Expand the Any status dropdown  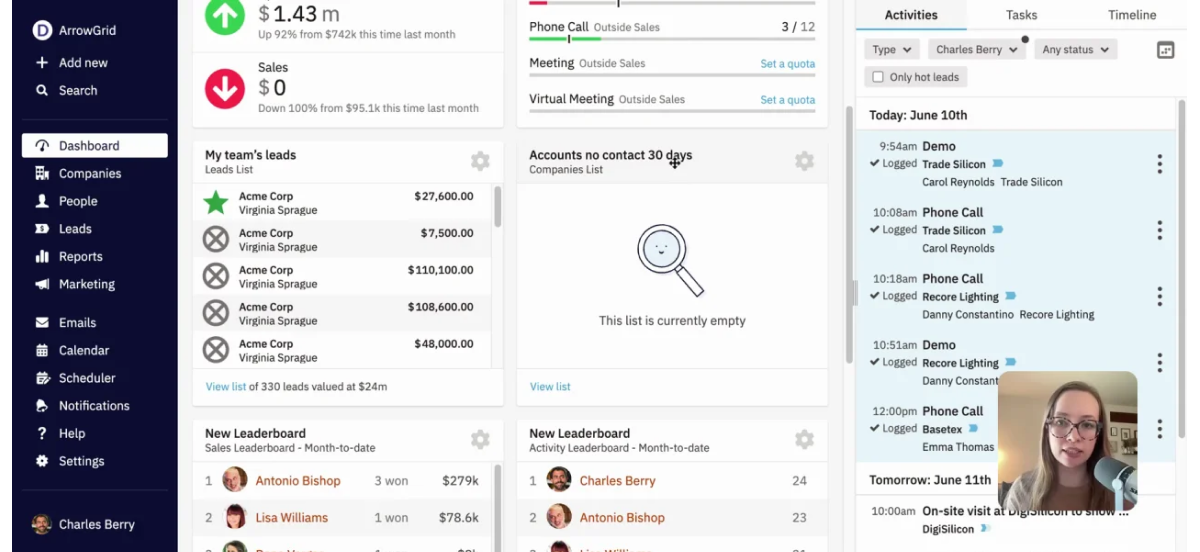[1075, 49]
